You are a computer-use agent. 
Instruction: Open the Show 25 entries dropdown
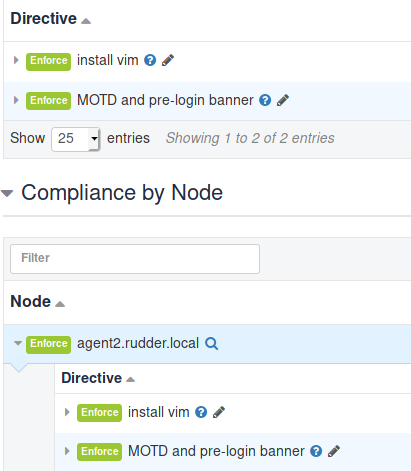76,139
